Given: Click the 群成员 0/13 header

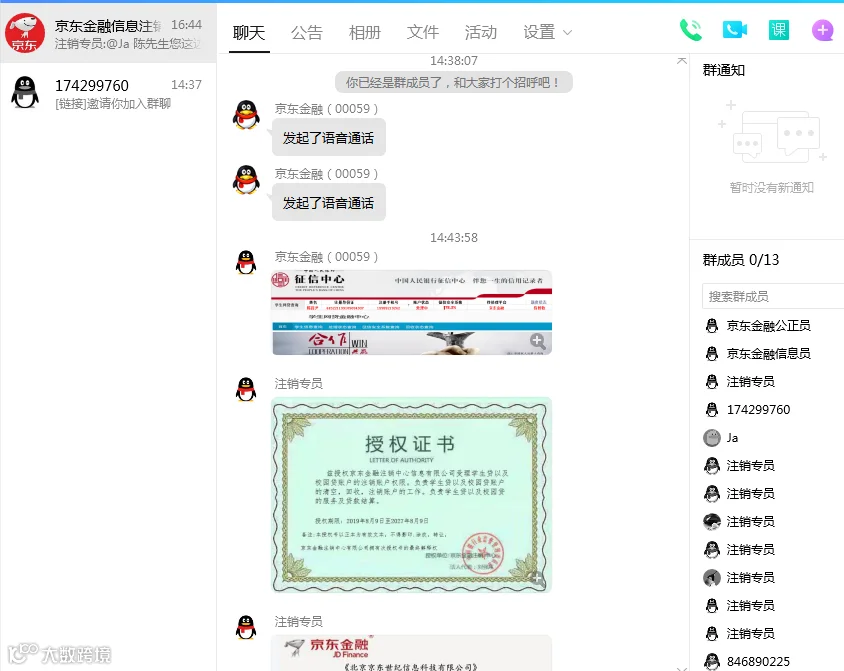Looking at the screenshot, I should click(741, 260).
